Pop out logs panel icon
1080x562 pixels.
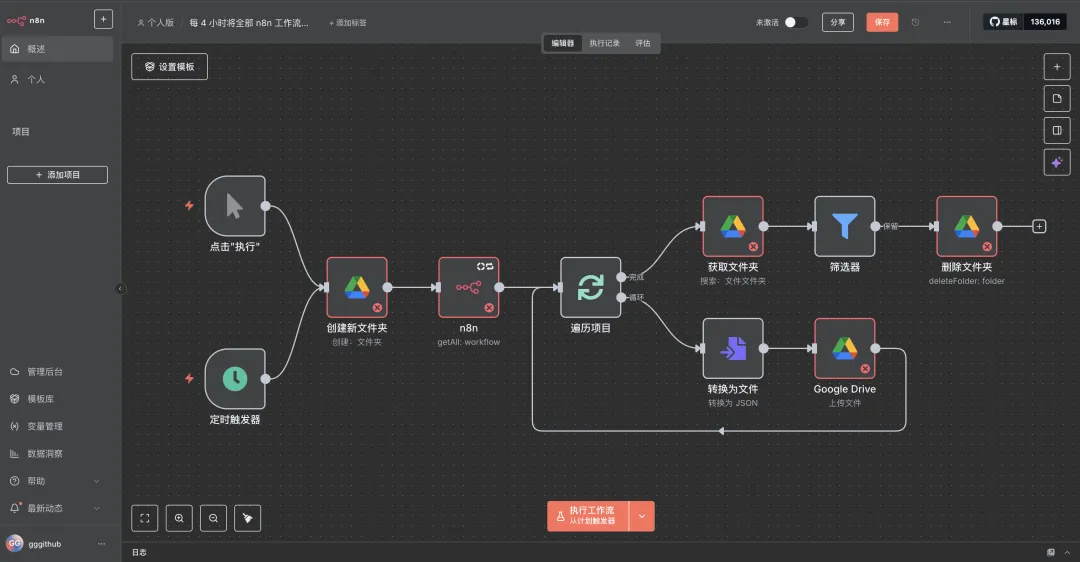pos(1050,552)
